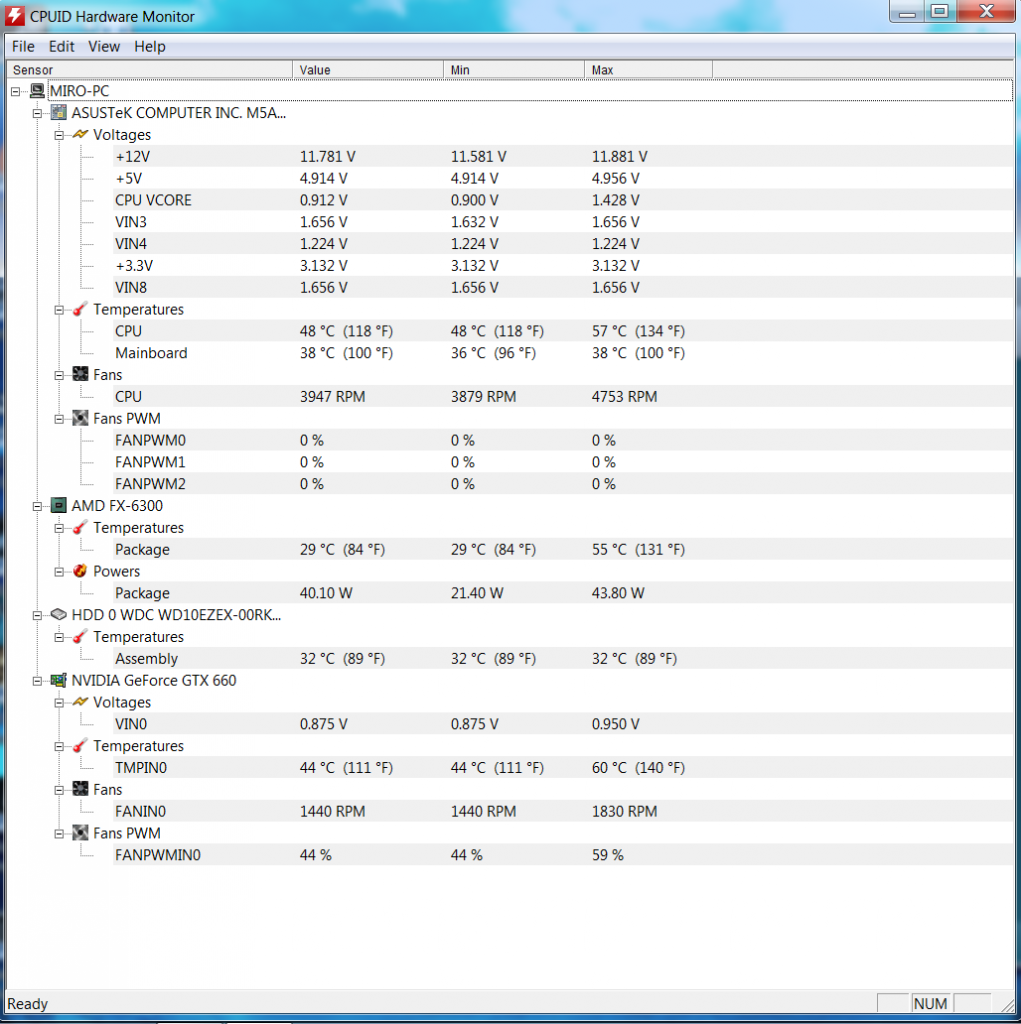Click the AMD FX-6300 processor chip icon
1021x1024 pixels.
pyautogui.click(x=59, y=505)
